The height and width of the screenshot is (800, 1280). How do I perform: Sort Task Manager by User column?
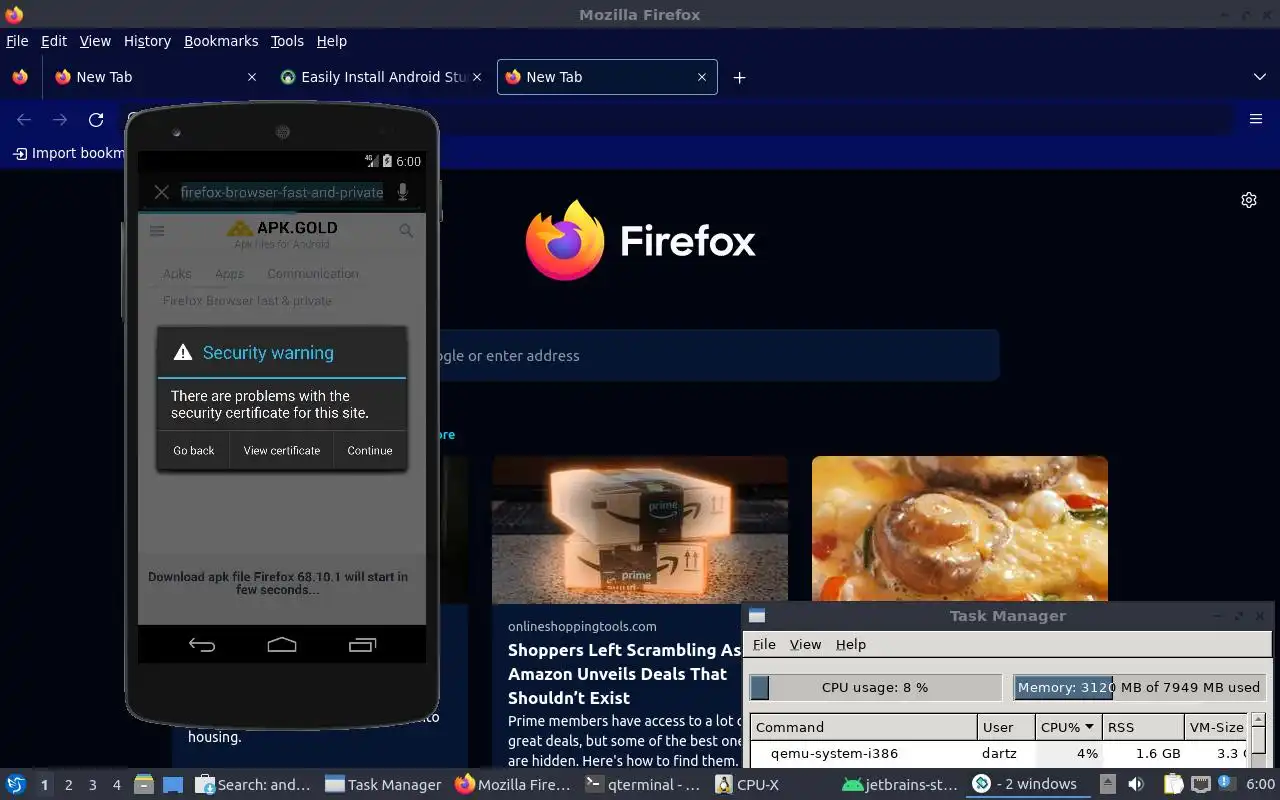(1006, 727)
